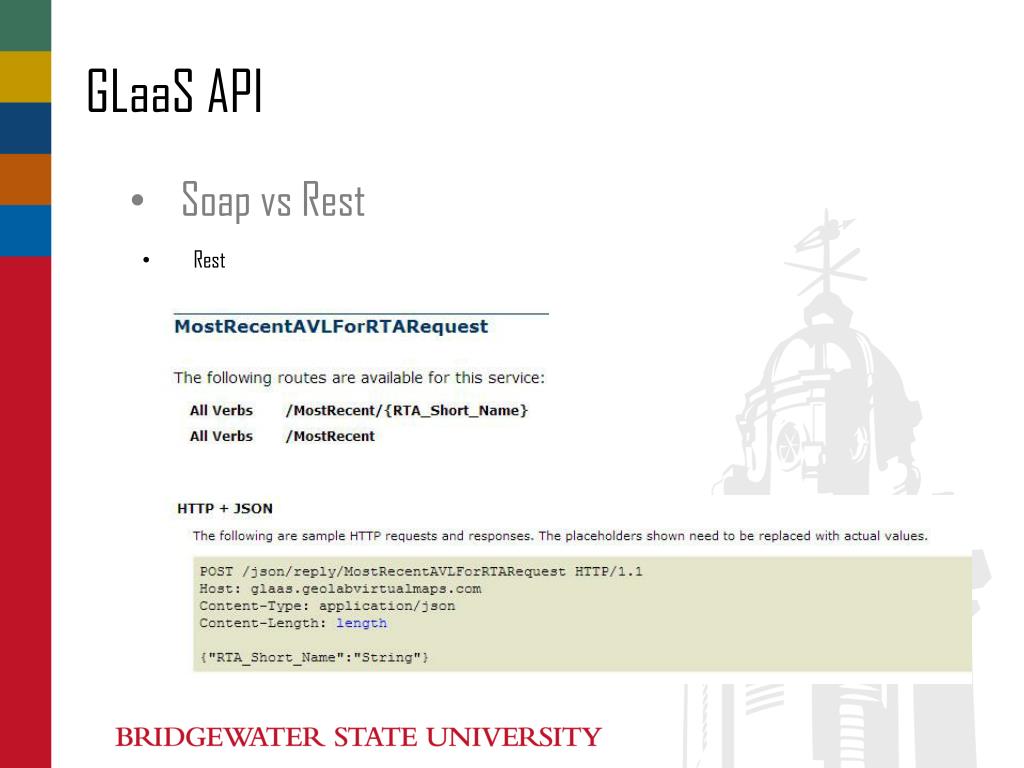This screenshot has width=1024, height=768.
Task: Select the "Host: glaas.geolabvirtualmaps.com" line
Action: 340,589
